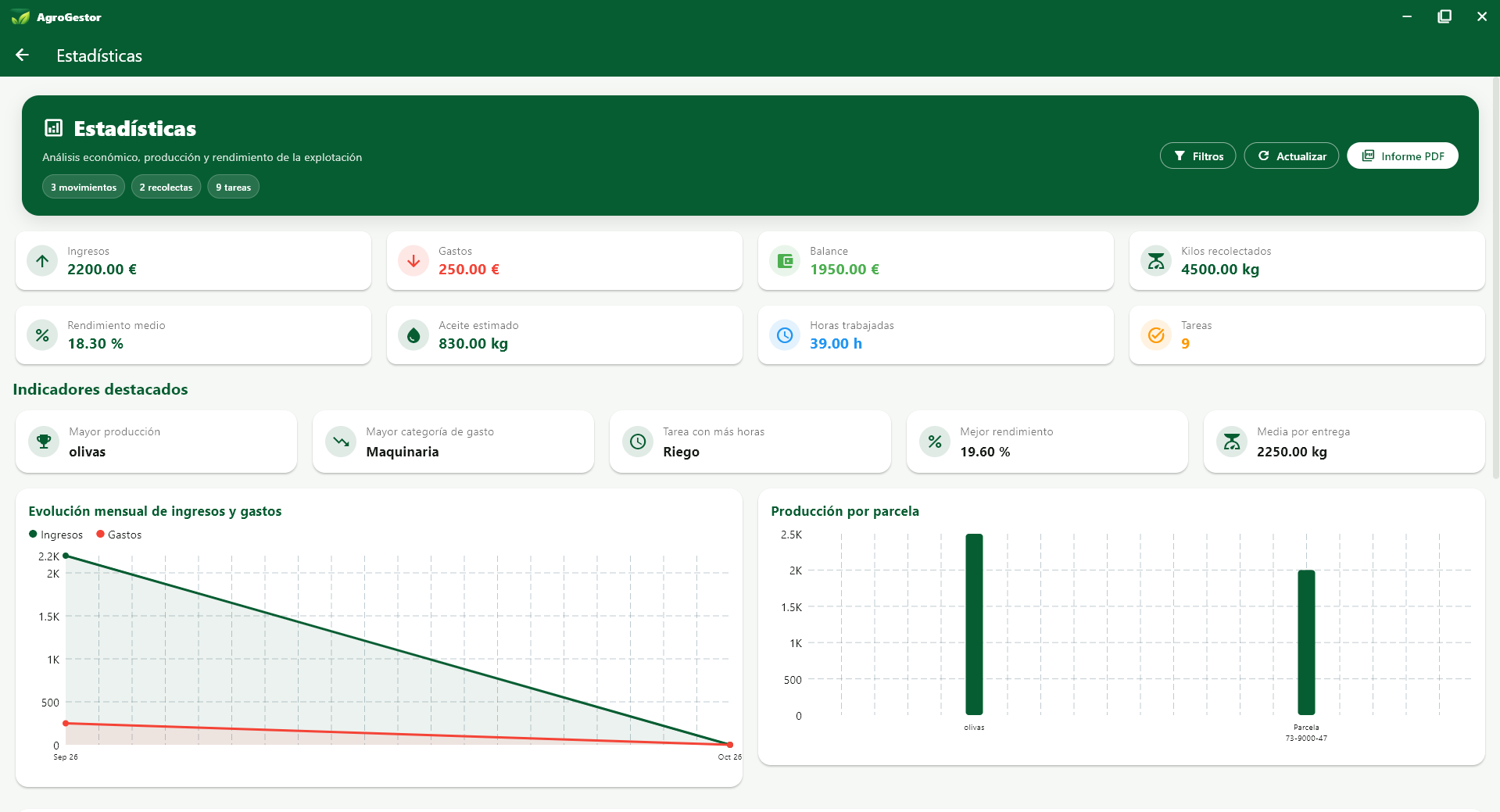
Task: Go back using the arrow icon
Action: click(x=22, y=55)
